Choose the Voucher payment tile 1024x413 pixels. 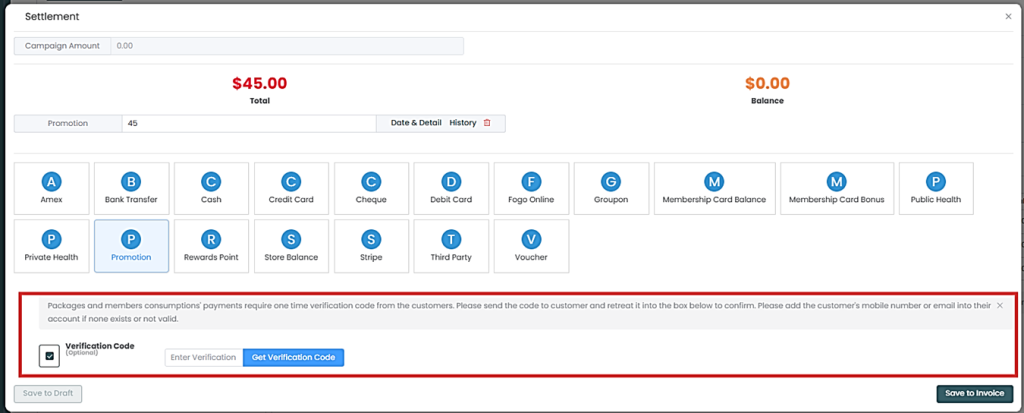[531, 246]
